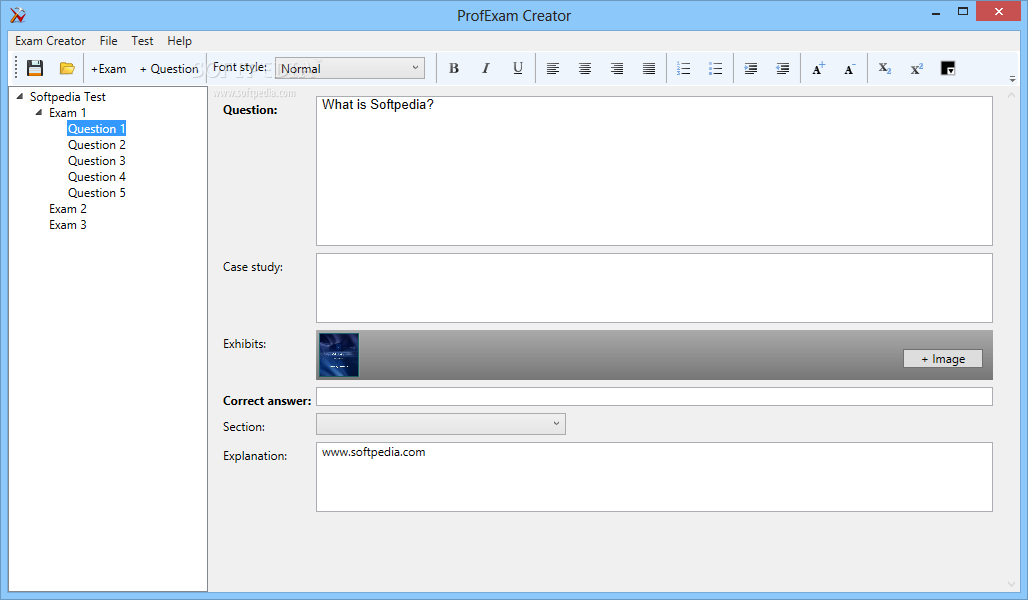Open the Exam Creator menu
Image resolution: width=1028 pixels, height=600 pixels.
coord(50,41)
